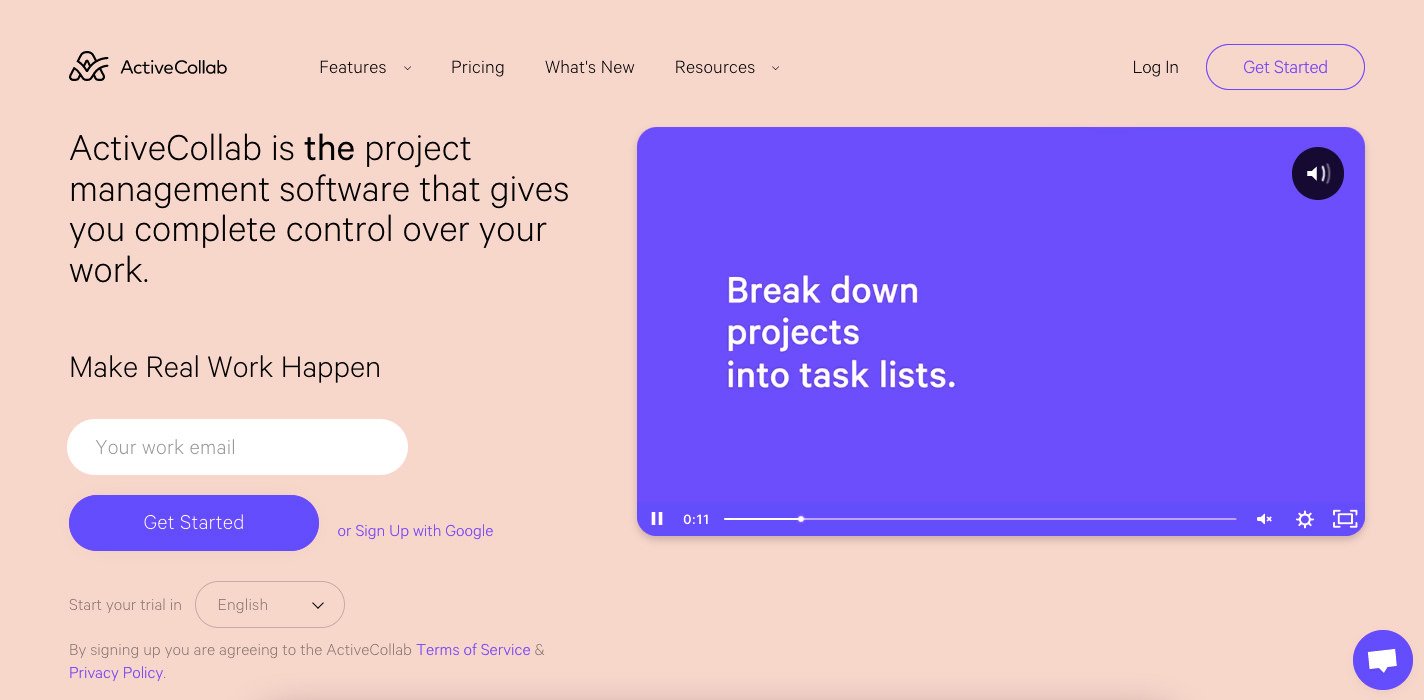The image size is (1424, 700).
Task: Enter fullscreen mode for the video
Action: pos(1344,519)
